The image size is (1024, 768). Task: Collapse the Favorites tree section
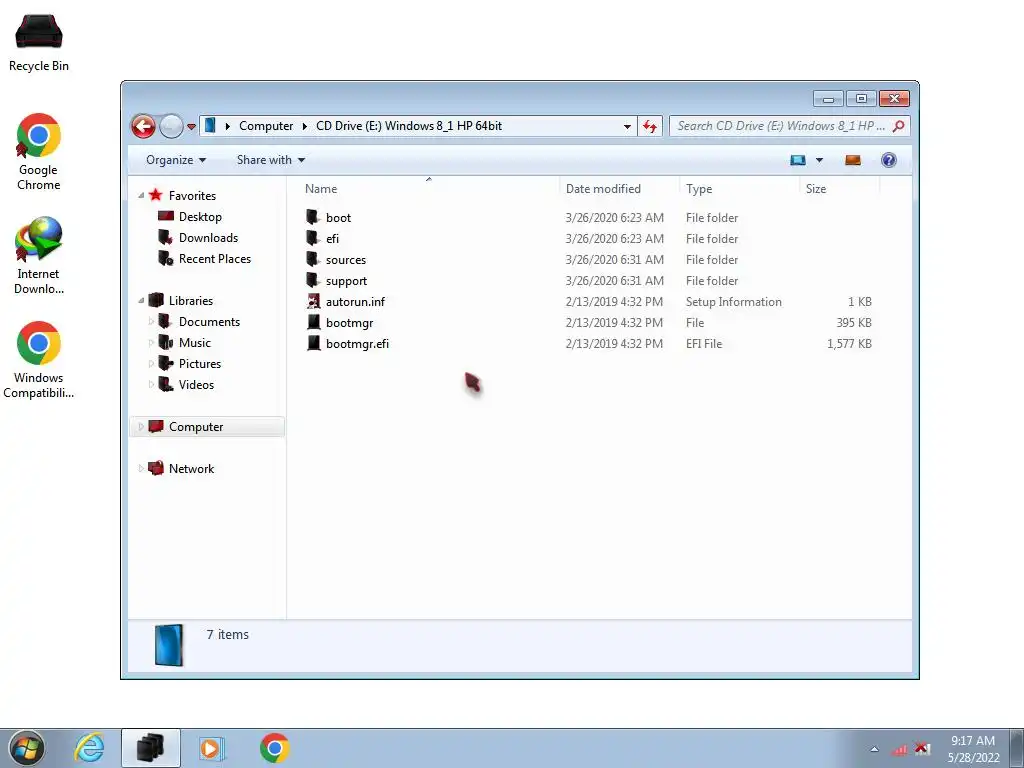141,195
